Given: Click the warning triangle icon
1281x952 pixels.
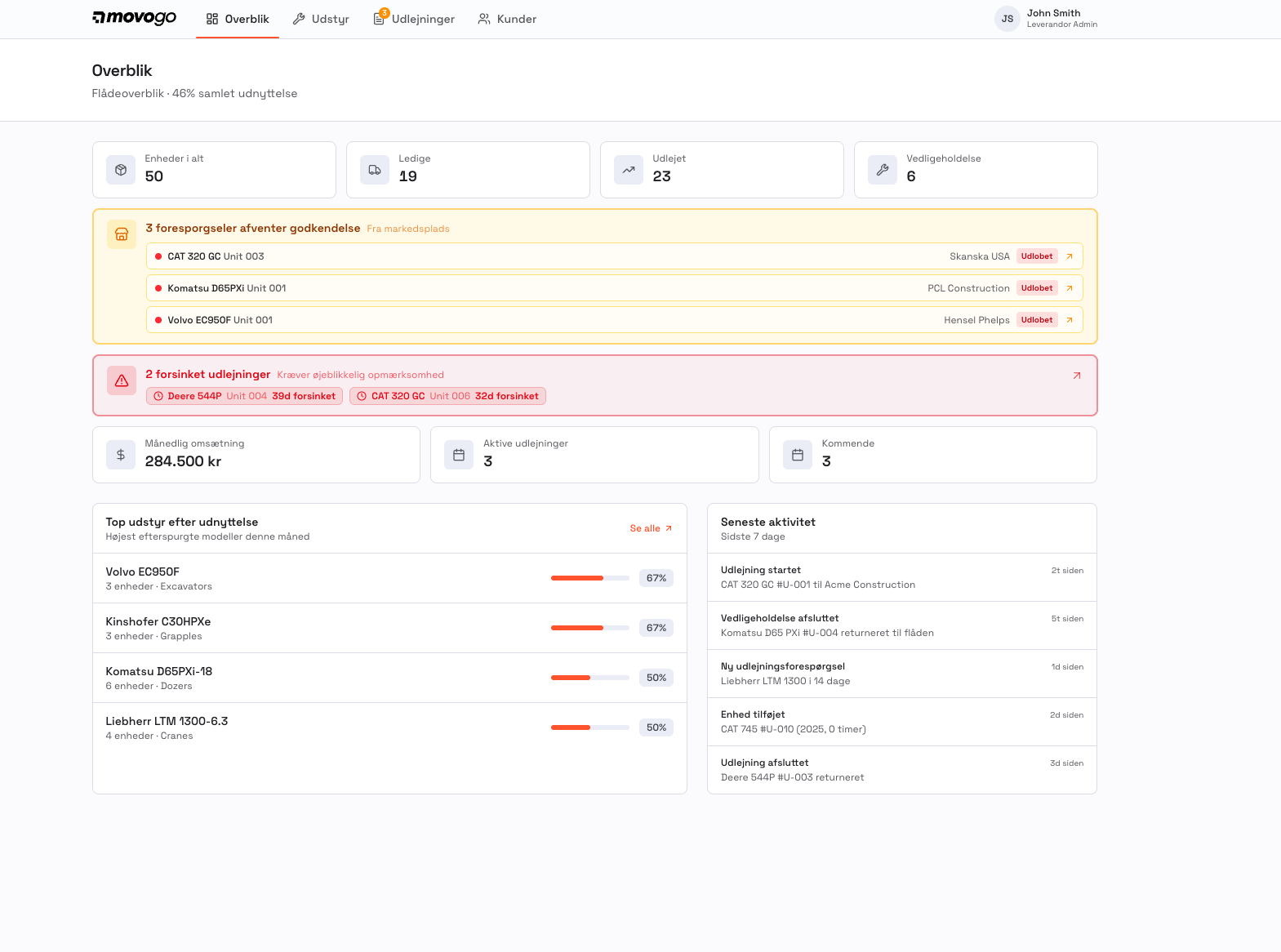Looking at the screenshot, I should click(122, 380).
